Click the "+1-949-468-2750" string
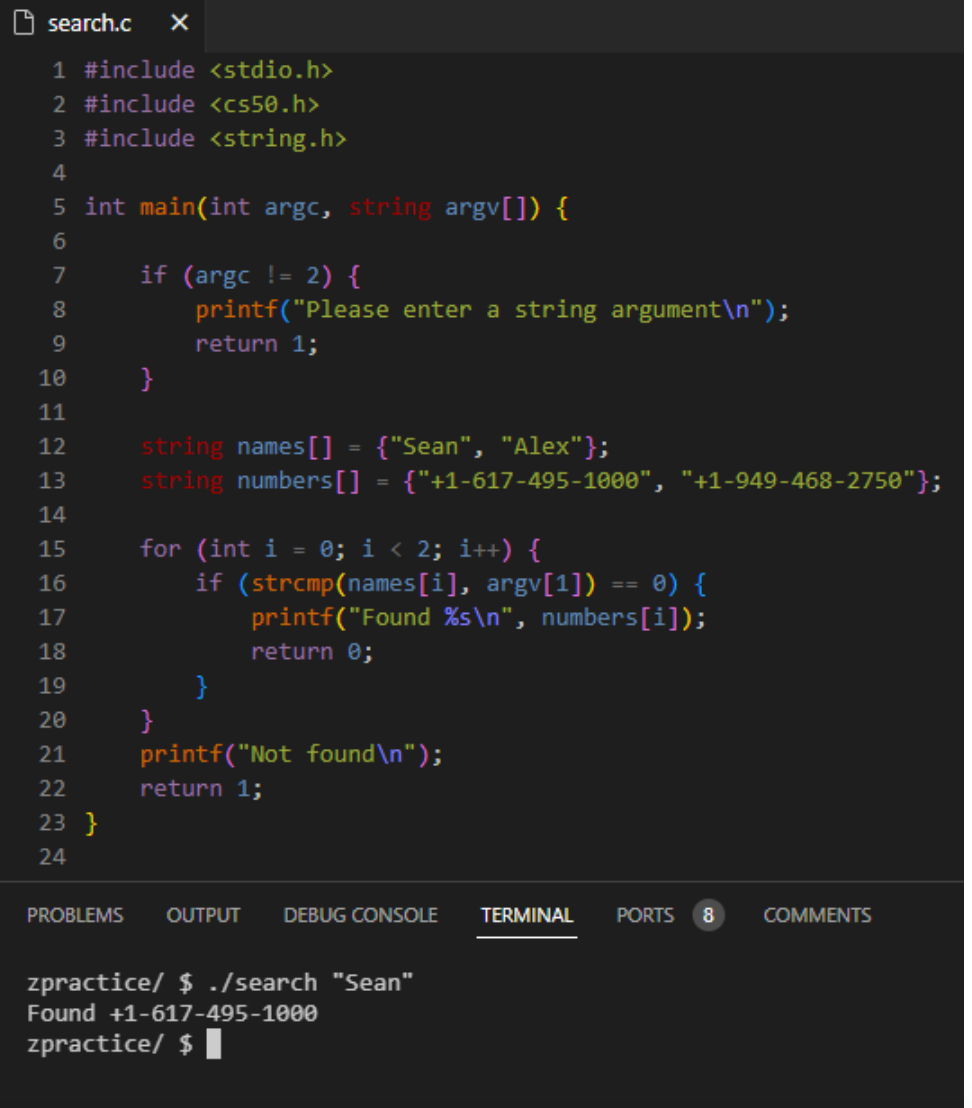This screenshot has height=1108, width=972. 798,481
